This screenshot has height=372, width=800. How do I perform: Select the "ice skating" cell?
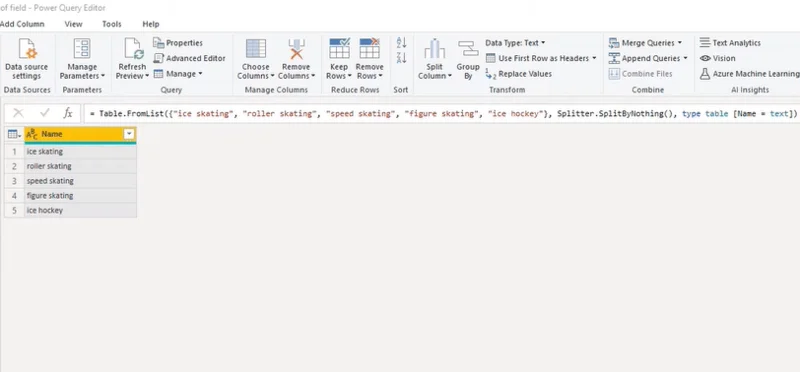(x=80, y=152)
